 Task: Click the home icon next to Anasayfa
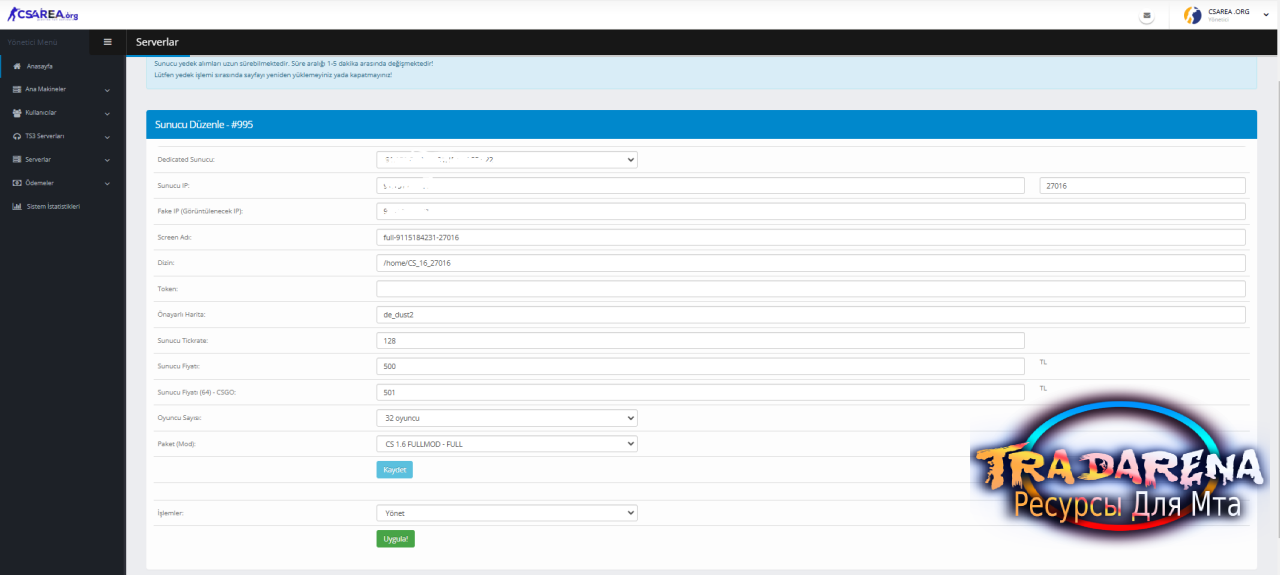tap(17, 66)
